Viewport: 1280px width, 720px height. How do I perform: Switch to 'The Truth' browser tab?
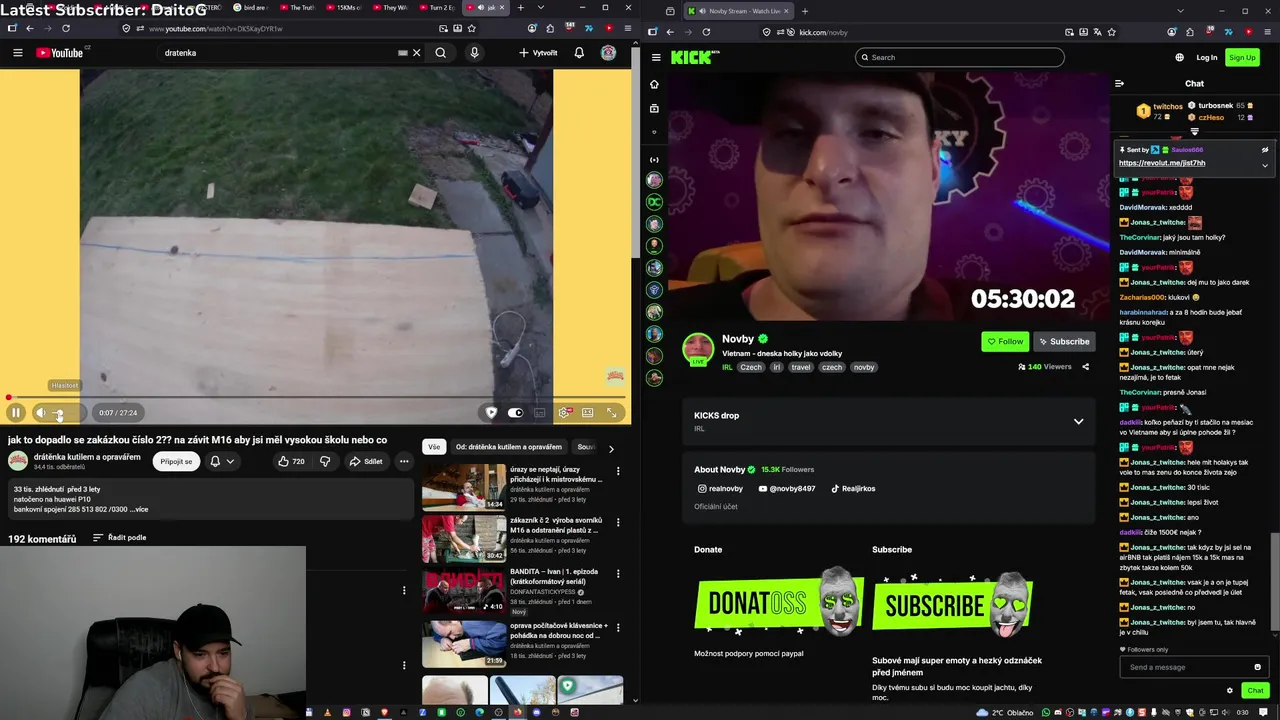coord(300,7)
